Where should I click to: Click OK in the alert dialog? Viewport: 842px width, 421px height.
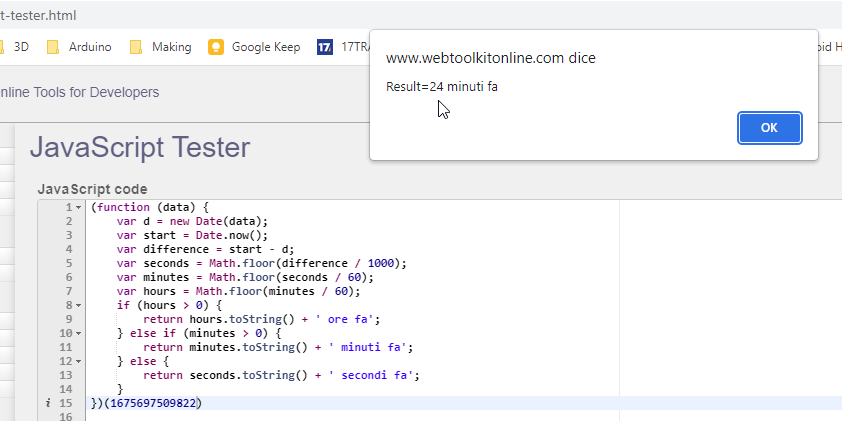tap(769, 128)
